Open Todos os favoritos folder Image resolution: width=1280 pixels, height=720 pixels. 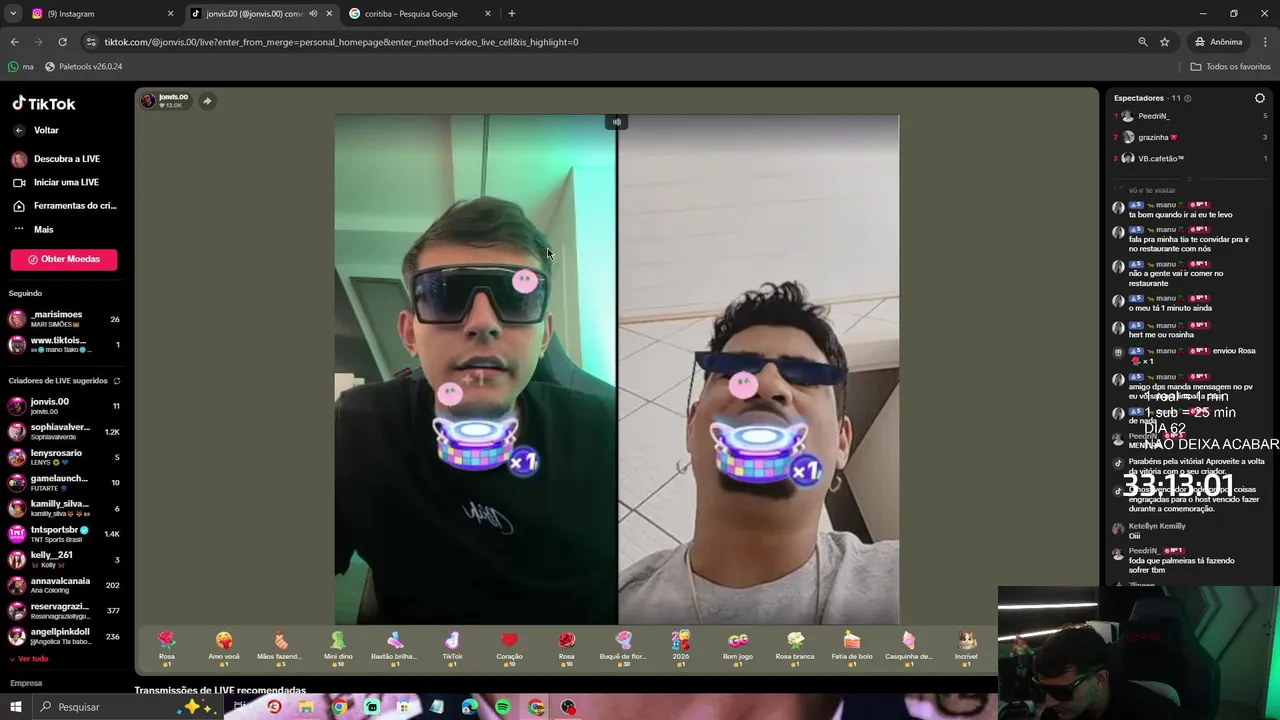[x=1231, y=67]
